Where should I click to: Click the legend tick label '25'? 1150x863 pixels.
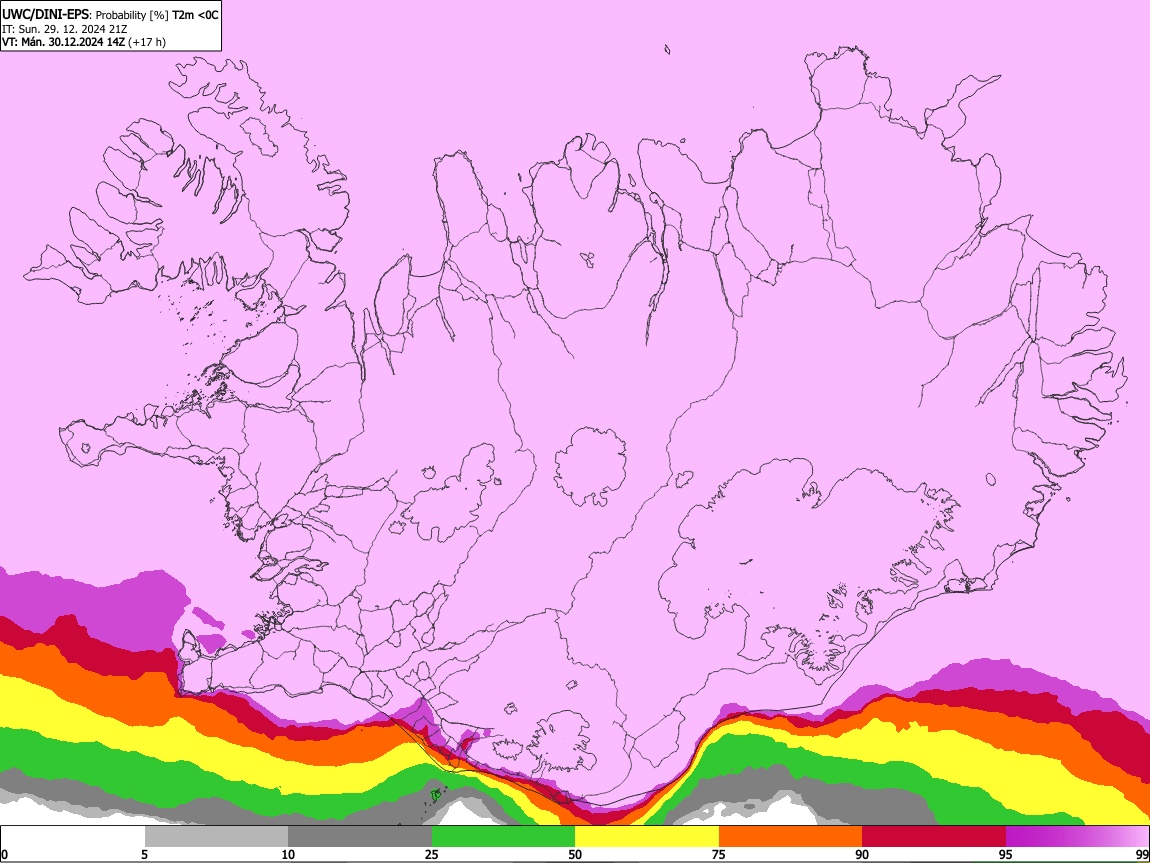coord(432,854)
